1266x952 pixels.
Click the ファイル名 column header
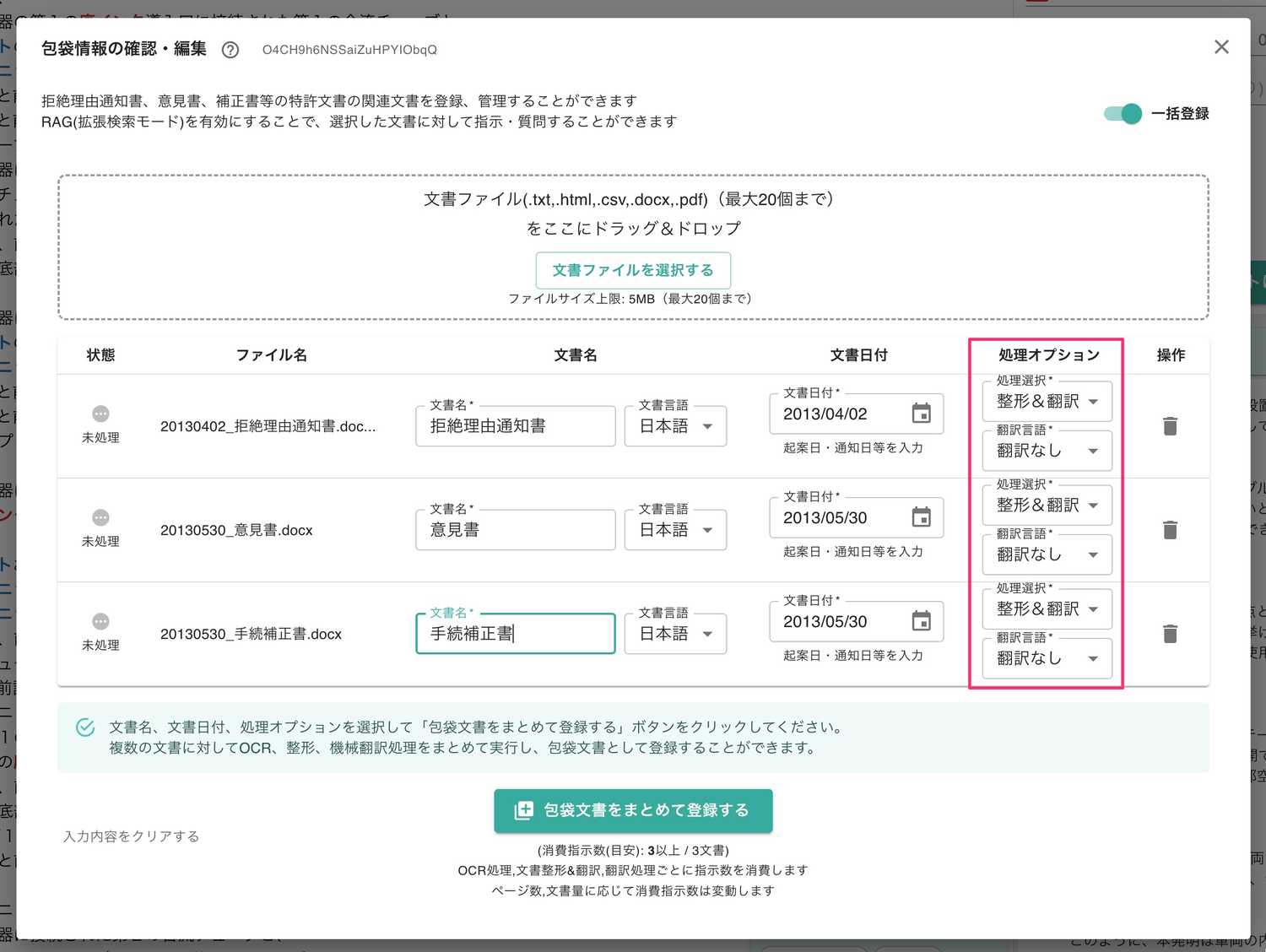click(x=271, y=355)
